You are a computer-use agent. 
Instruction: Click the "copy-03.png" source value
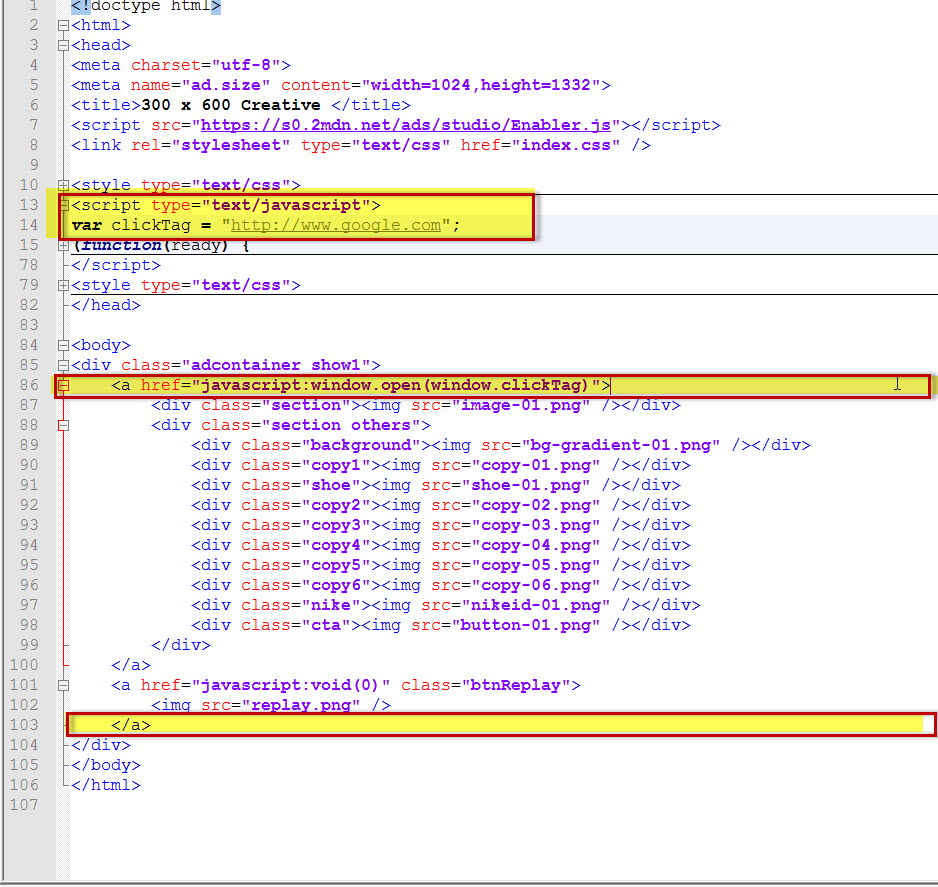pyautogui.click(x=536, y=526)
